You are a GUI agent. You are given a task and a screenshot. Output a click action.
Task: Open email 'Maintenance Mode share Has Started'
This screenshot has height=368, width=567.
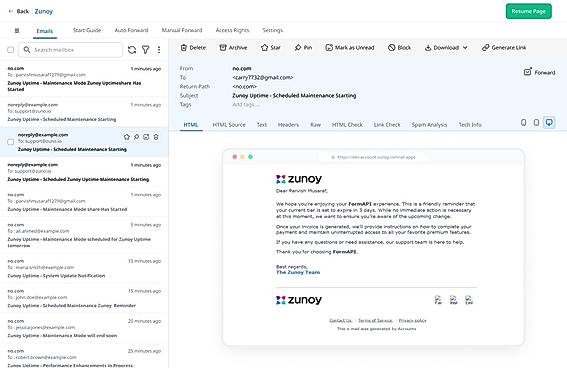coord(84,202)
